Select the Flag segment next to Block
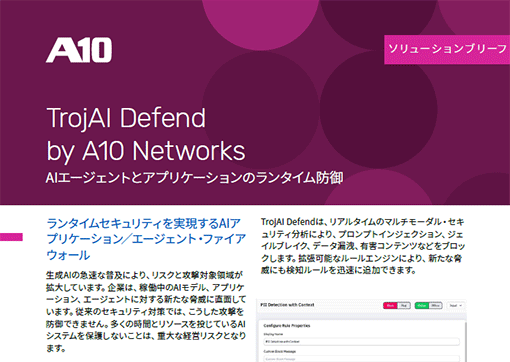 pos(404,306)
